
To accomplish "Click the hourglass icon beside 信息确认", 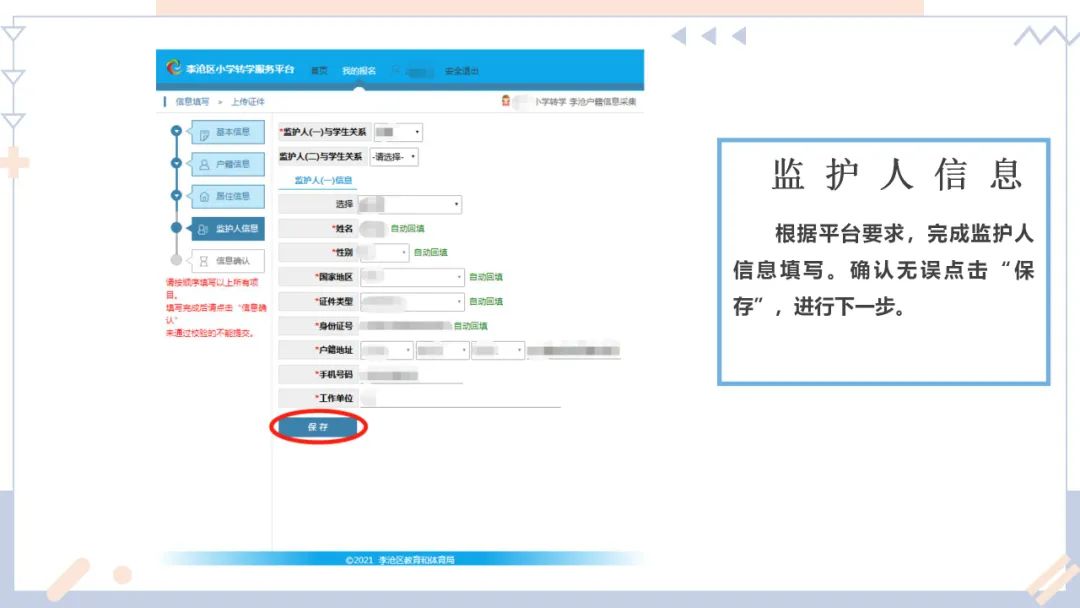I will (202, 260).
